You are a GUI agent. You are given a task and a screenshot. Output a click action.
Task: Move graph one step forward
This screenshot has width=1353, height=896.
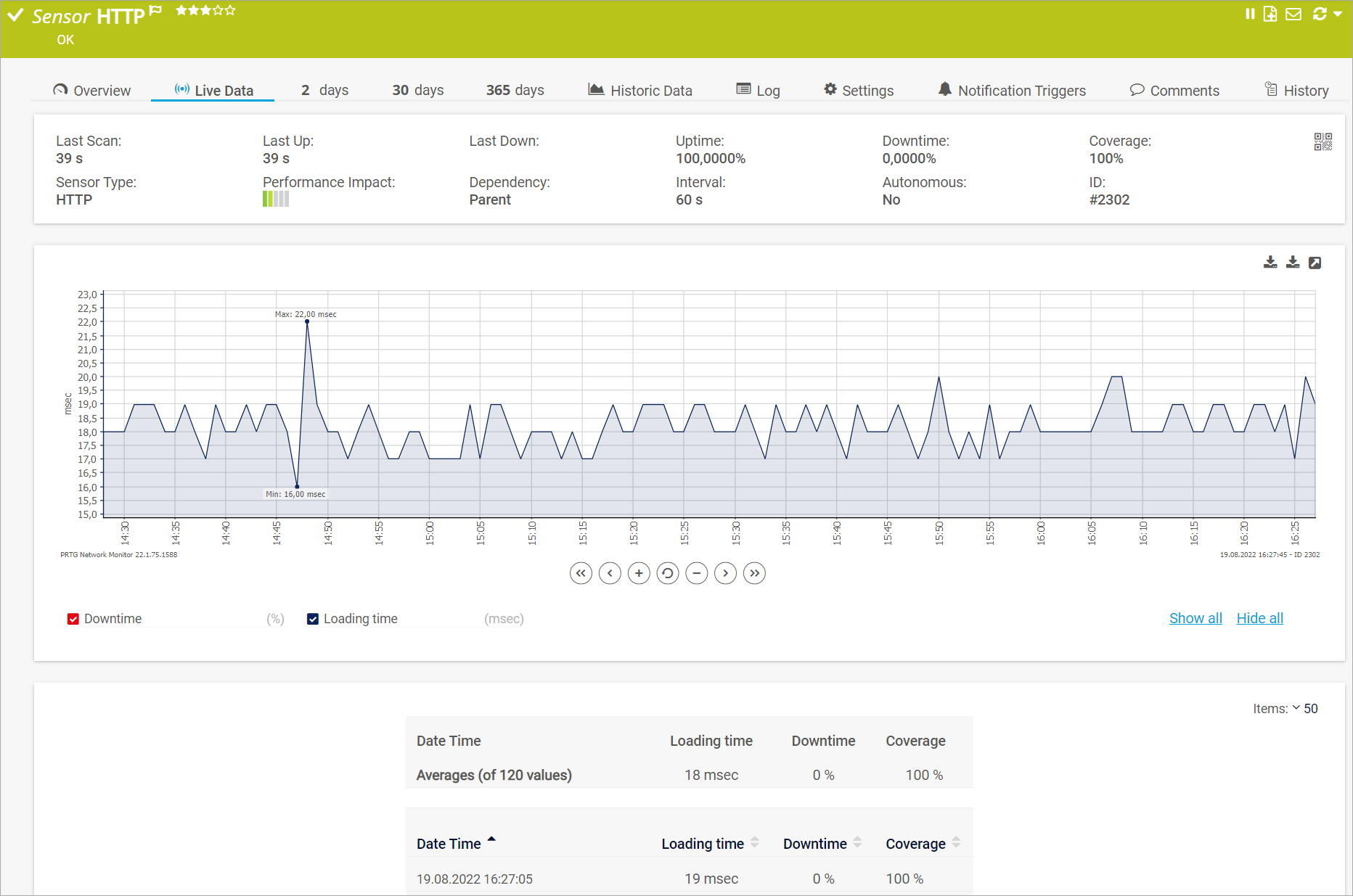coord(726,573)
